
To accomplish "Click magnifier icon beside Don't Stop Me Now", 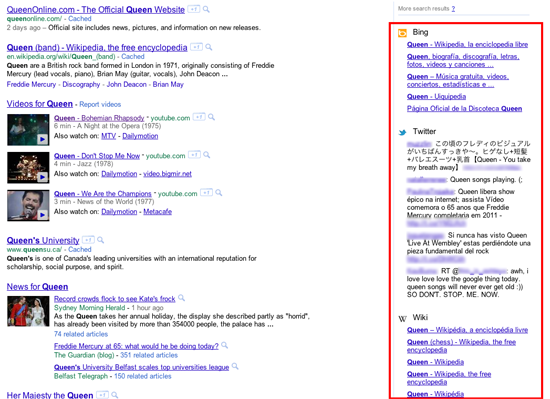I will [207, 155].
